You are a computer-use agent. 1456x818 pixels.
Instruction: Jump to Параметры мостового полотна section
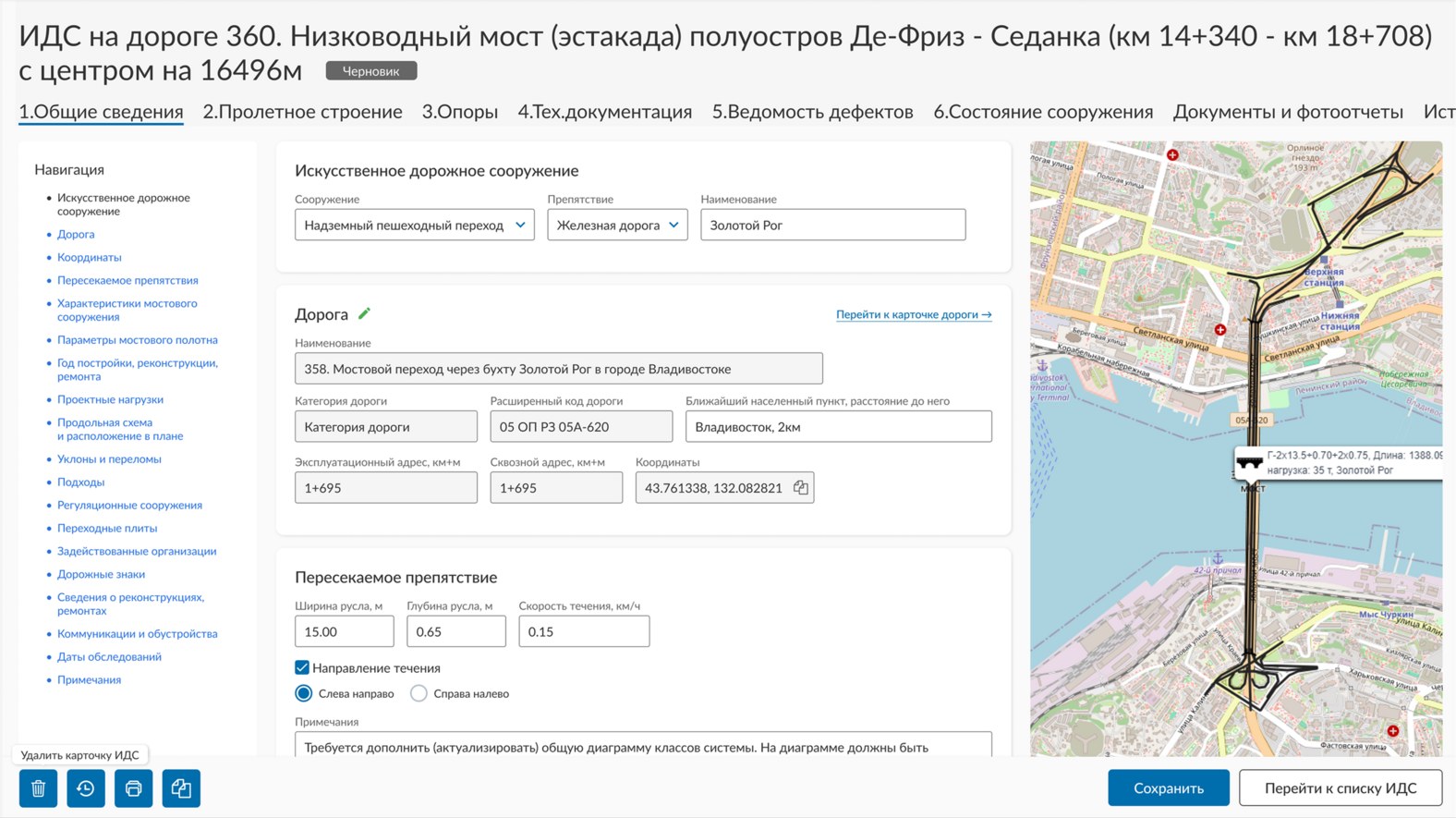point(138,339)
